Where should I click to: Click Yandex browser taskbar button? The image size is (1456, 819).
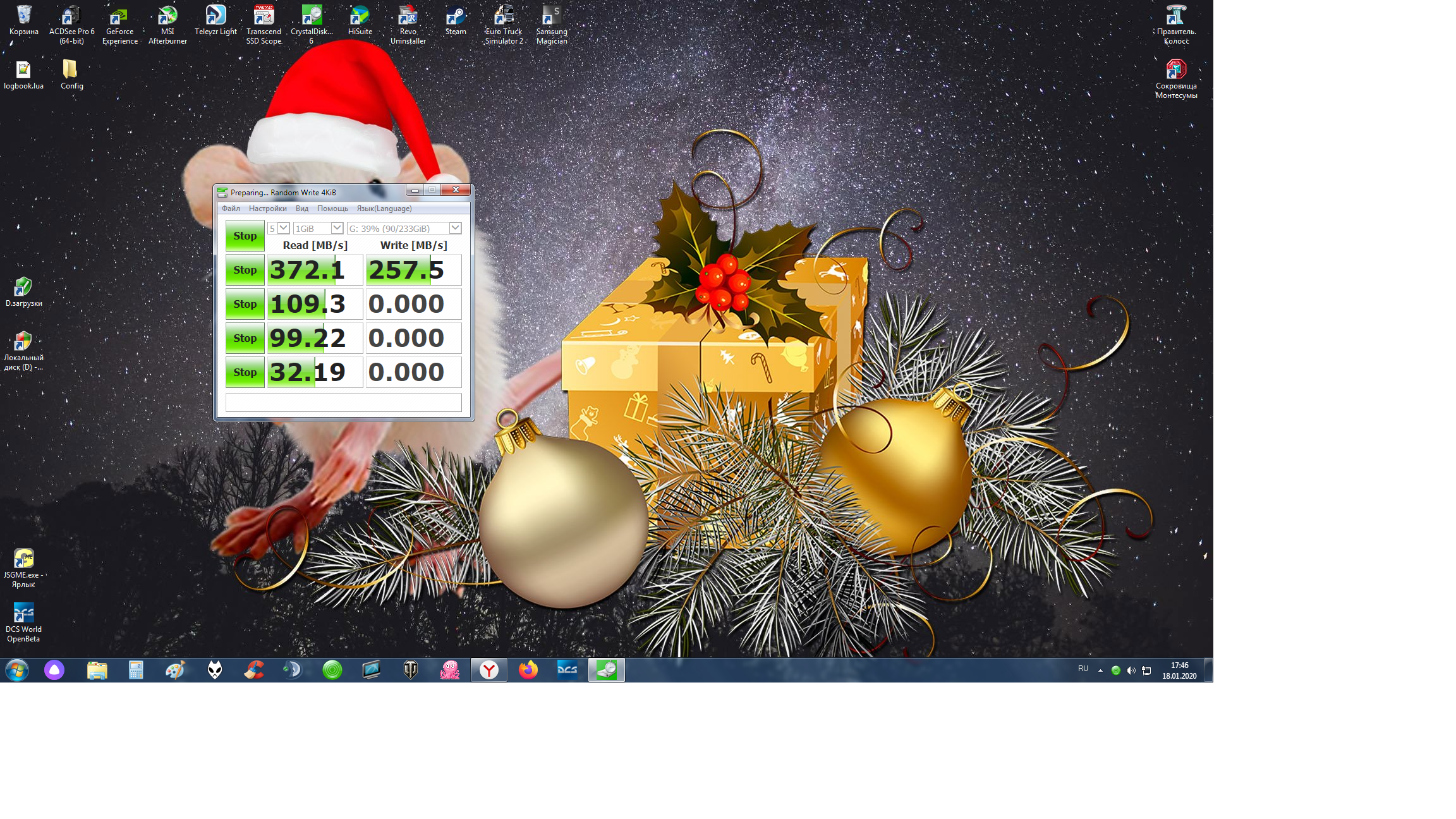(x=488, y=670)
